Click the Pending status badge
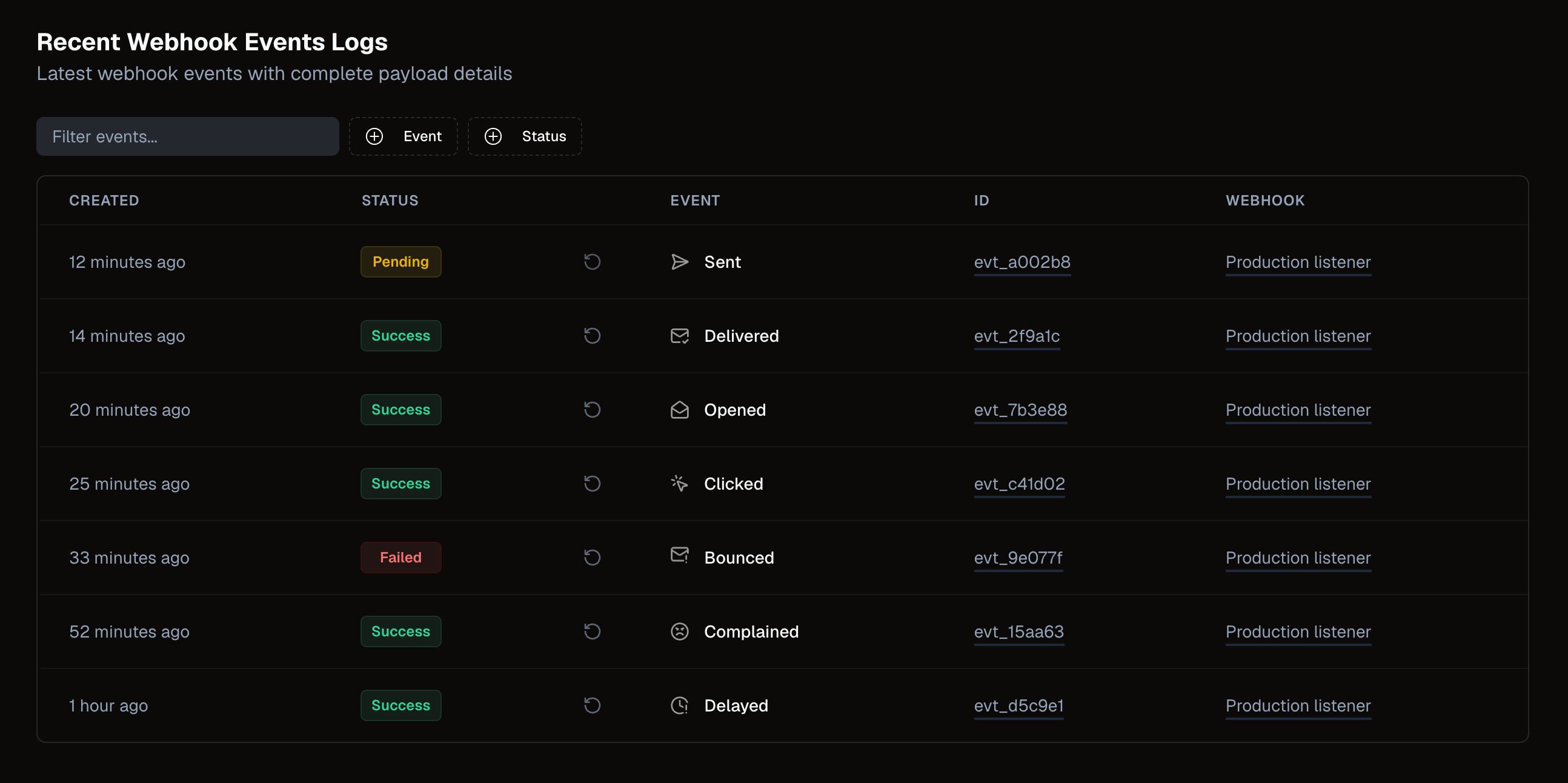 point(400,262)
